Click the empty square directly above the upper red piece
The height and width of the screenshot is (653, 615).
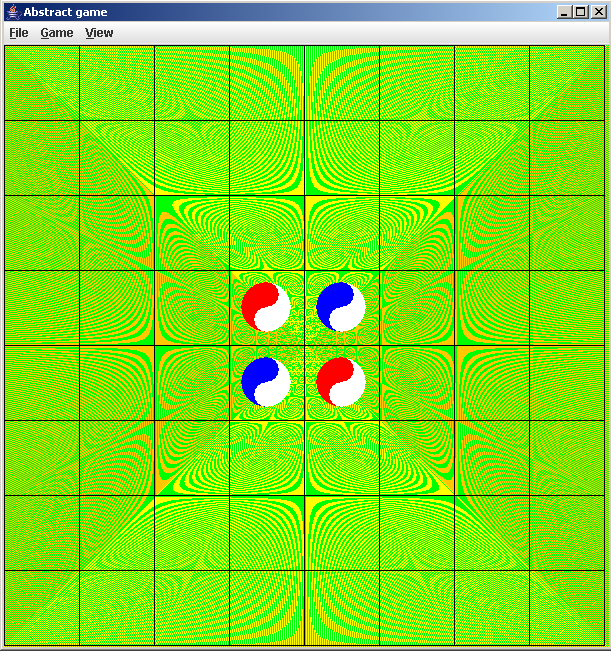pyautogui.click(x=267, y=233)
